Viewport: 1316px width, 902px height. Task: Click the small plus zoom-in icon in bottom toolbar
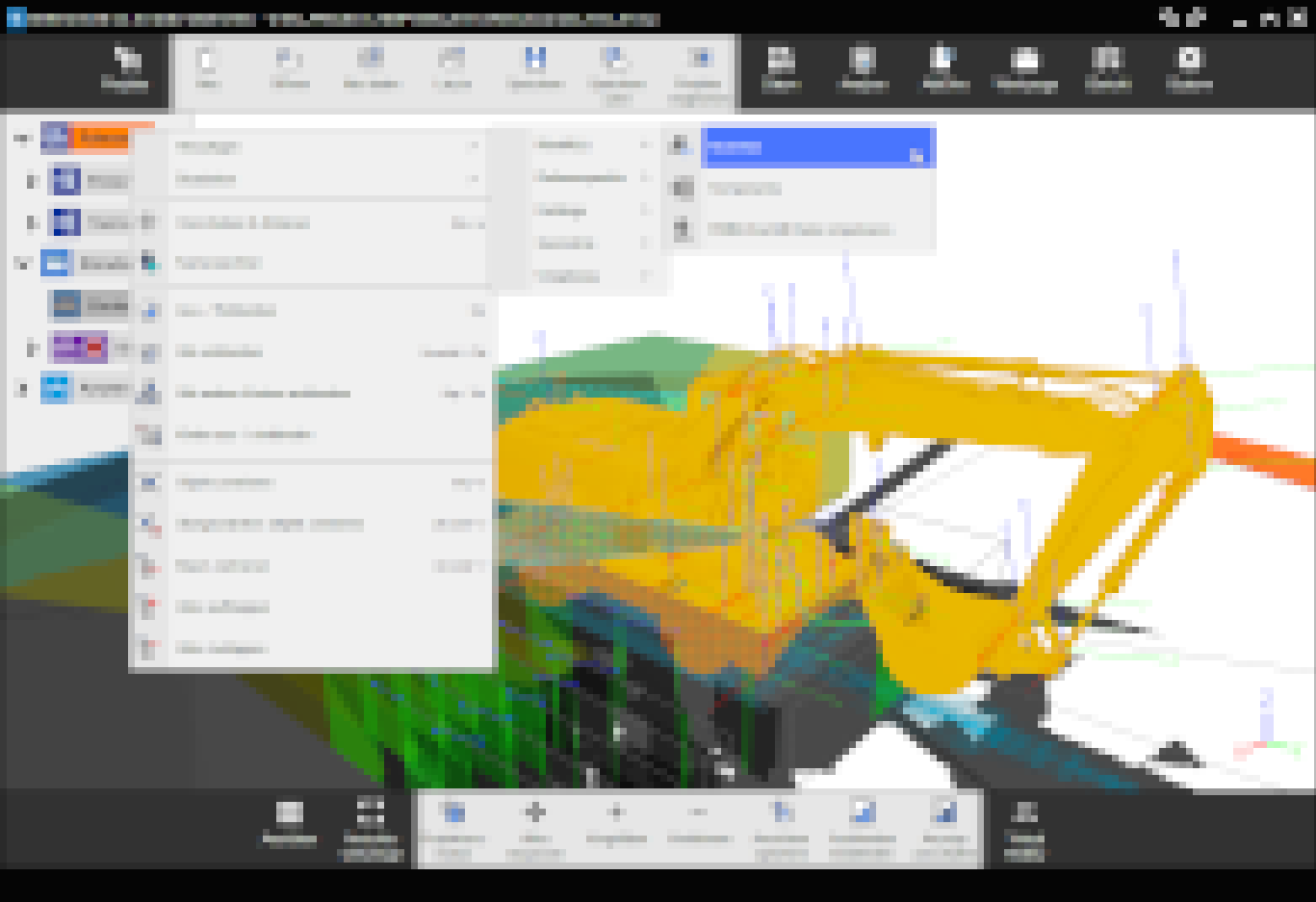[617, 812]
